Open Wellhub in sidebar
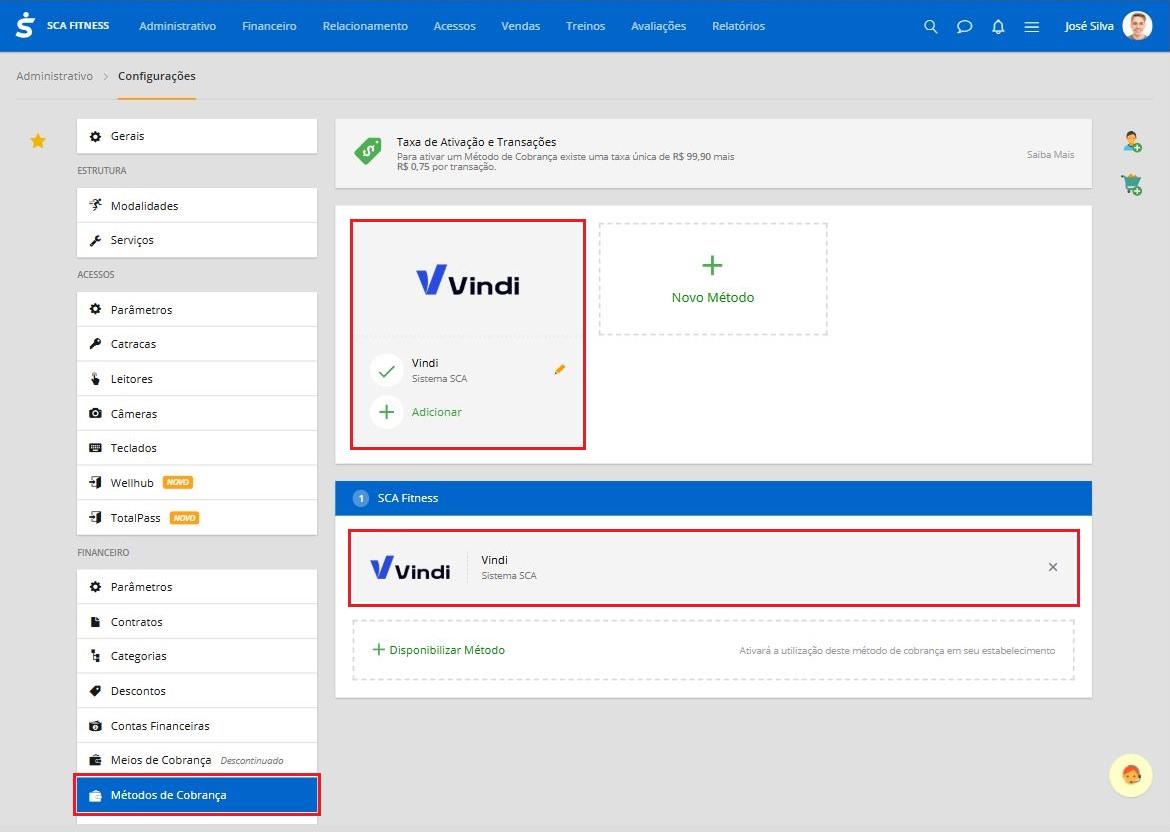 [197, 483]
